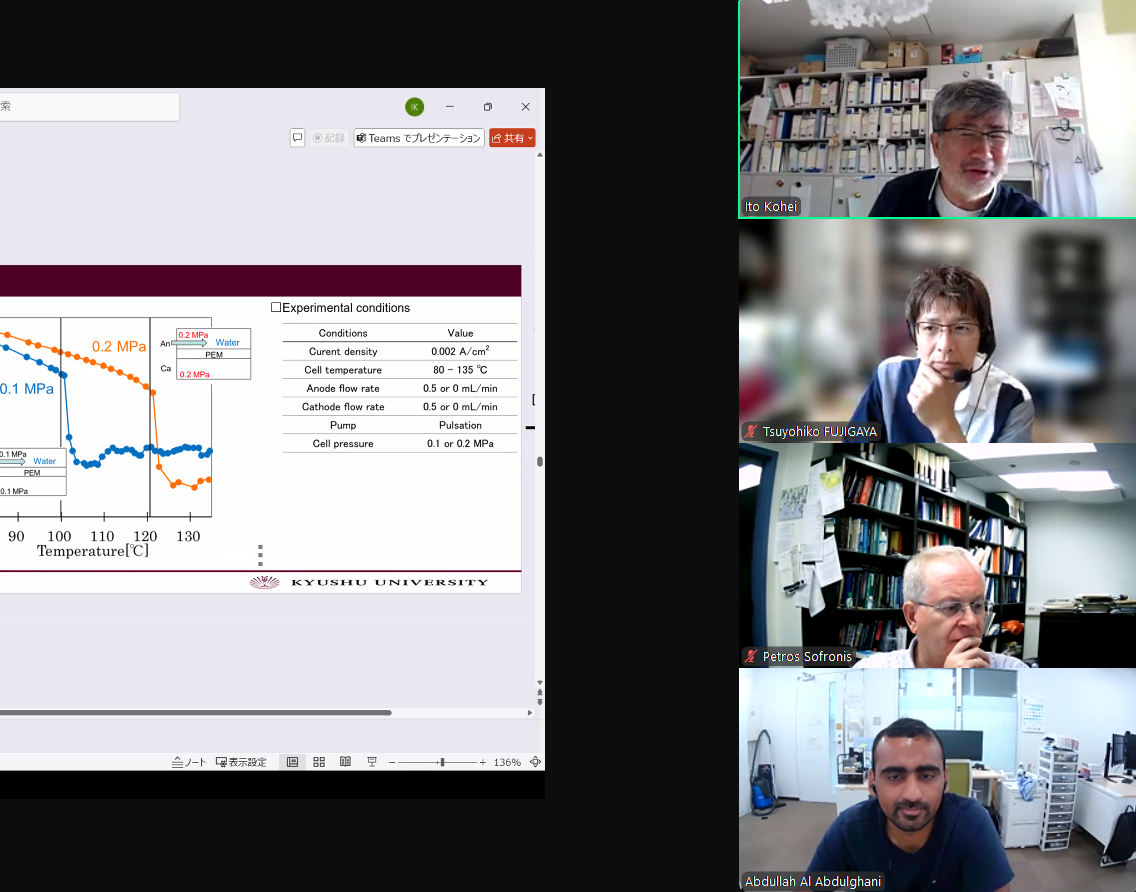
Task: Click zoom out minus icon
Action: tap(392, 762)
